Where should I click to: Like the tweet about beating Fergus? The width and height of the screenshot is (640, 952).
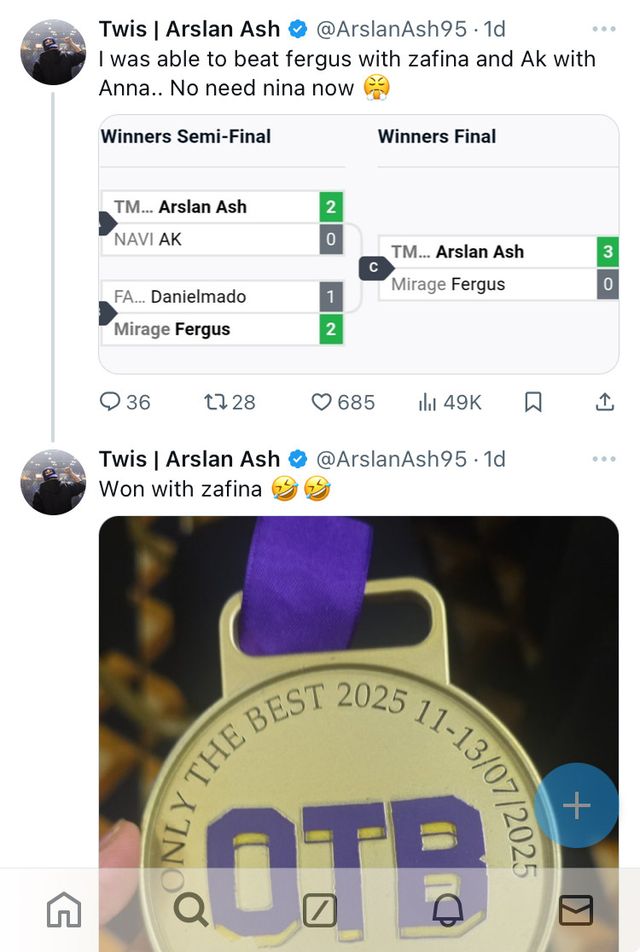tap(323, 402)
